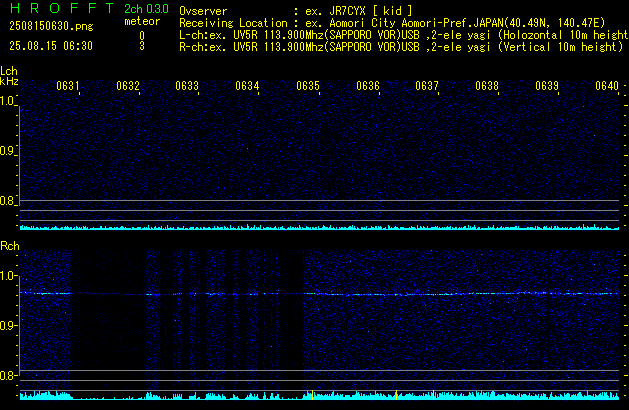
Task: Click the 0632 time tick label
Action: coord(128,86)
